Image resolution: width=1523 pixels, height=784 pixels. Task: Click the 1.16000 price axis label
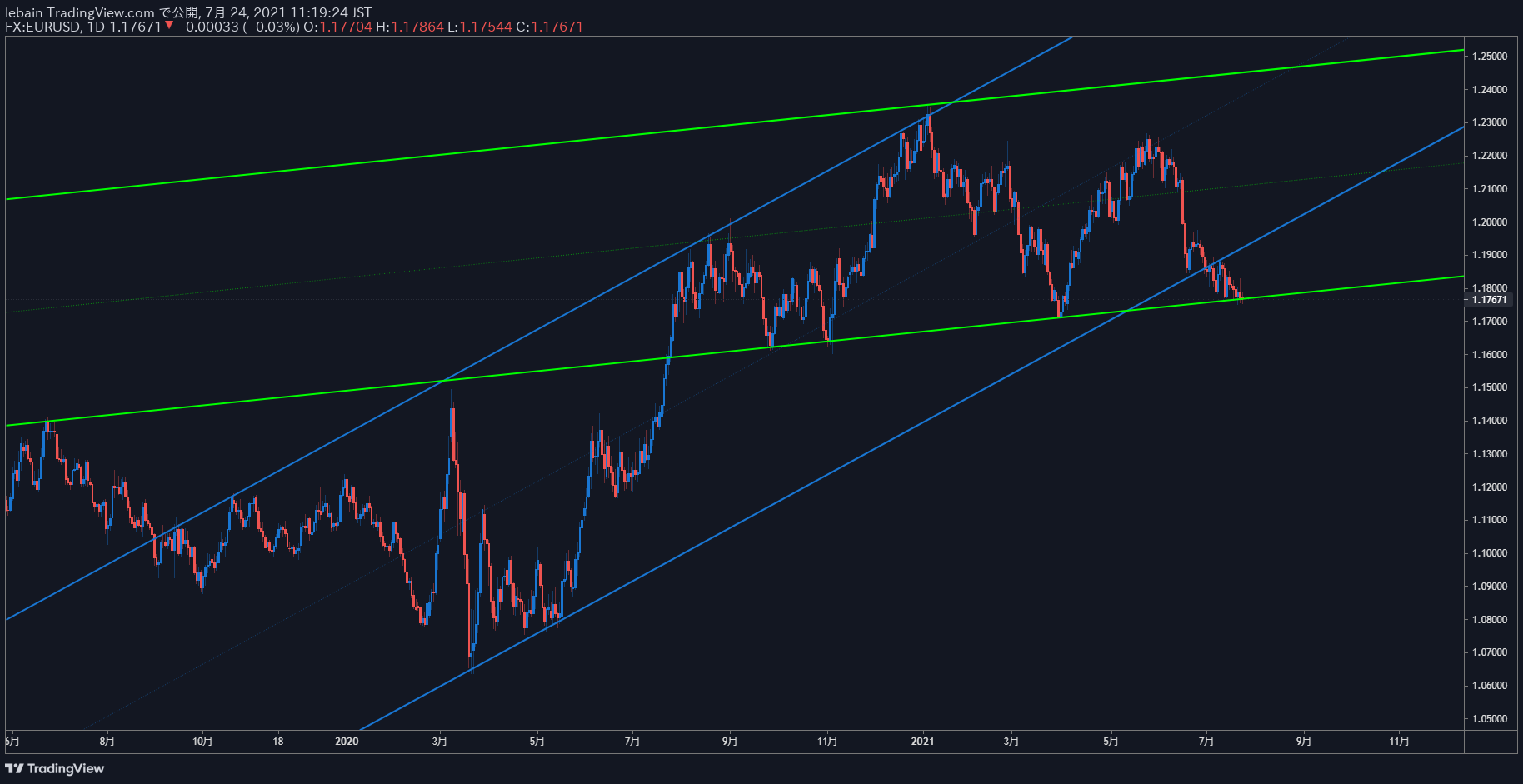(1490, 355)
